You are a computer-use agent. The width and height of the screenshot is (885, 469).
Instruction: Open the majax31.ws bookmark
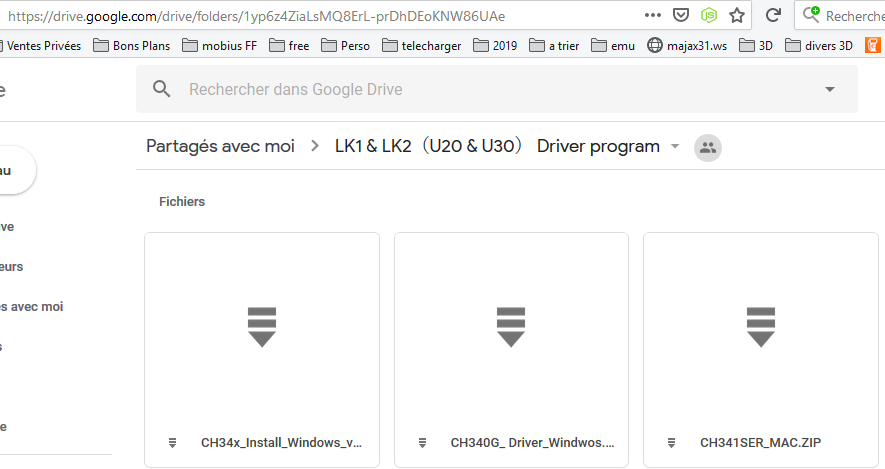tap(687, 46)
